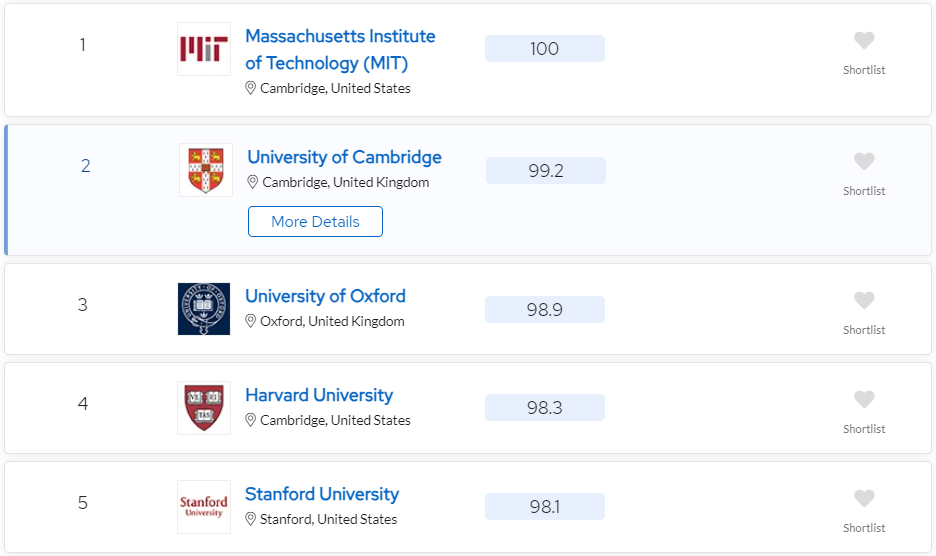Screen dimensions: 936x556
Task: Open the University of Cambridge crest logo
Action: (206, 170)
